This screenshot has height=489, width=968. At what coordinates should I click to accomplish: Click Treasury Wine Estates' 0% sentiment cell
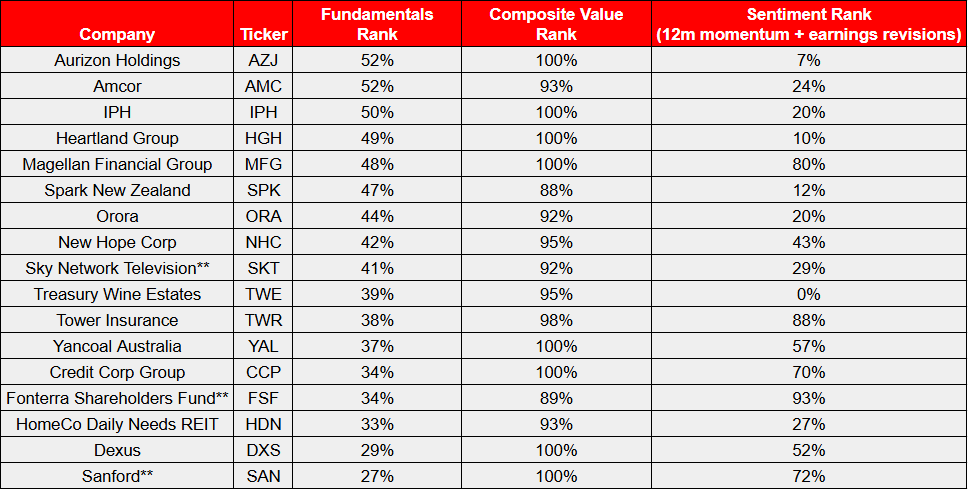[808, 294]
